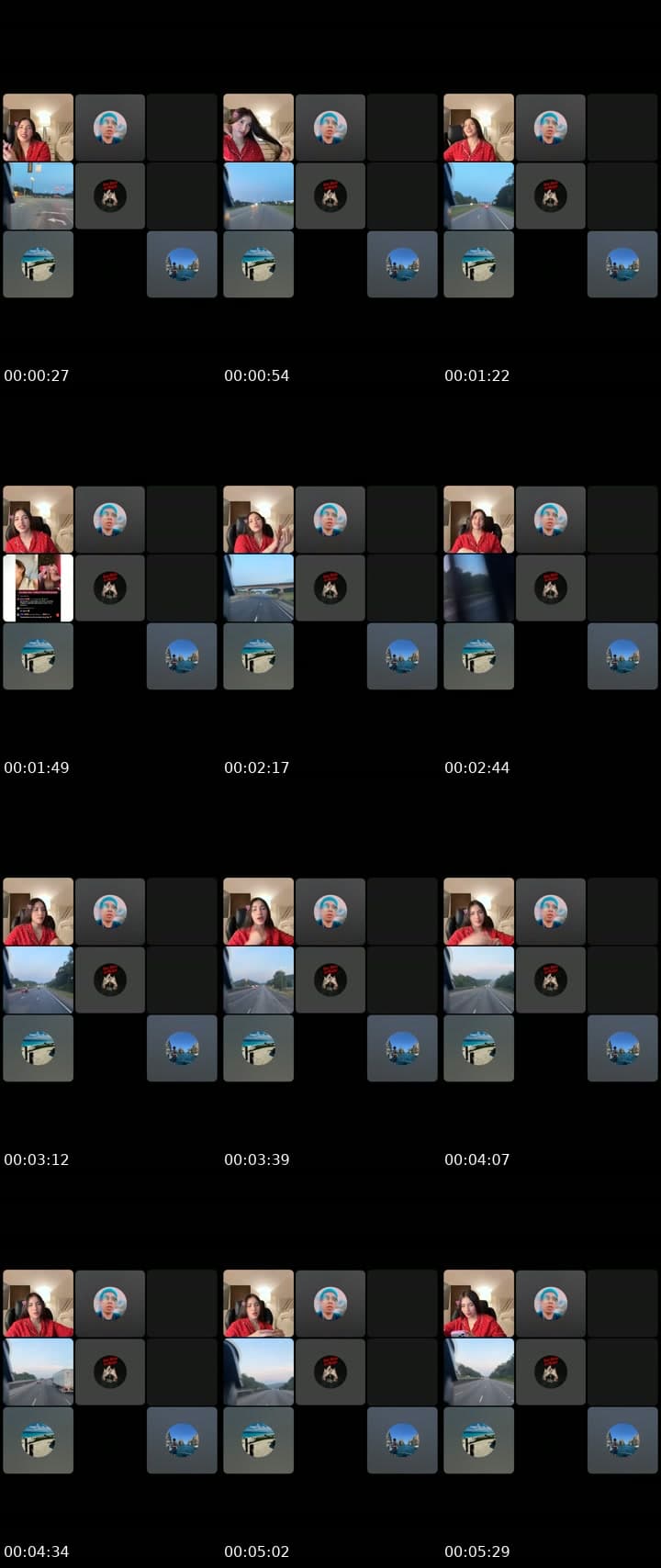This screenshot has width=661, height=1568.
Task: Select the 00:00:27 timestamp label
Action: coord(37,375)
